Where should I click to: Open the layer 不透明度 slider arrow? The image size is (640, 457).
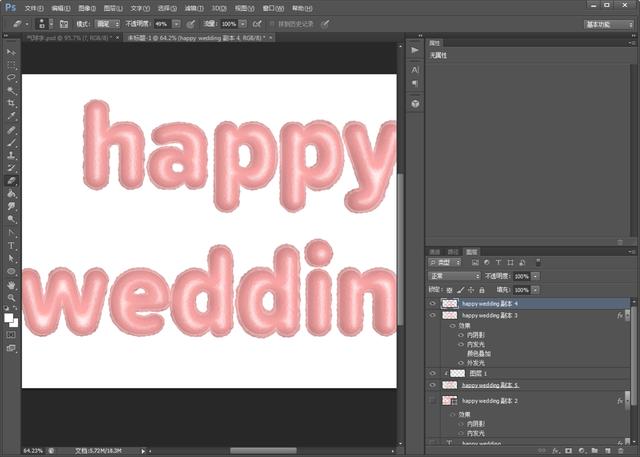535,276
